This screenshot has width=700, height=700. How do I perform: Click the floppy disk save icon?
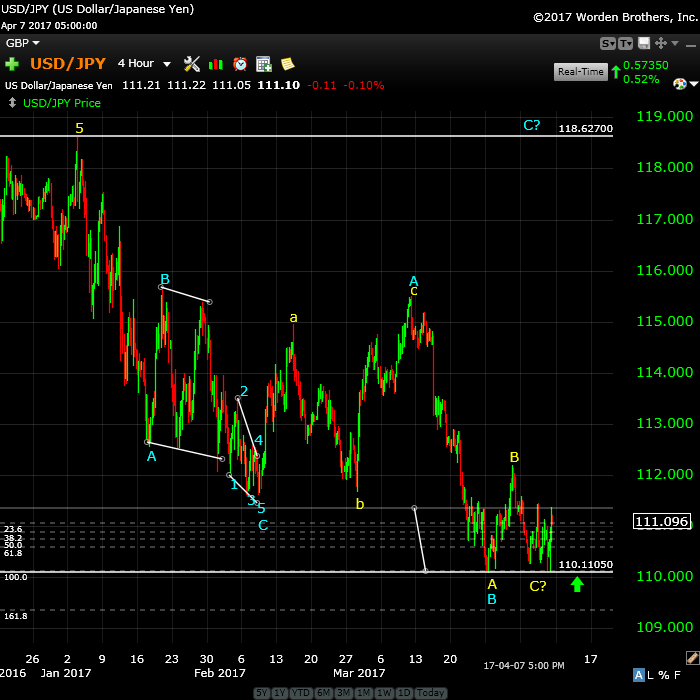(644, 43)
